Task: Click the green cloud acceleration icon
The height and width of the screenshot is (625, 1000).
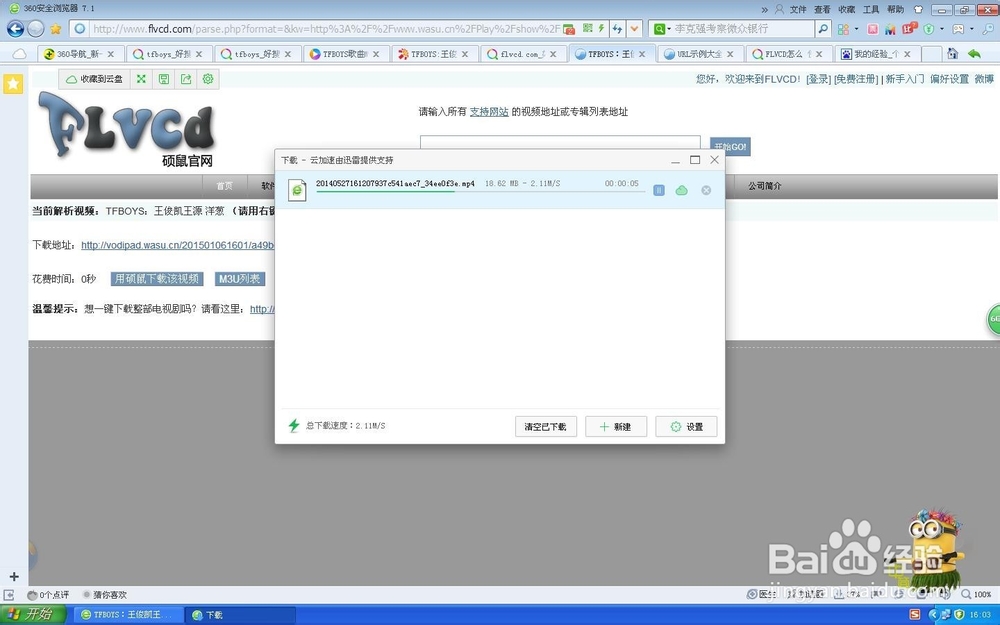Action: point(682,190)
